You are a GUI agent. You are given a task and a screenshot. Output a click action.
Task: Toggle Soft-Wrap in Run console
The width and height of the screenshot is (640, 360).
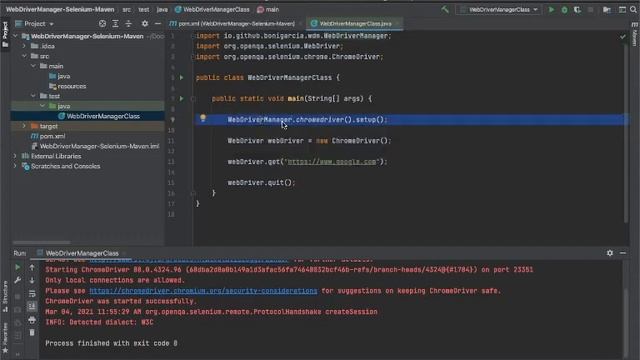pos(32,294)
